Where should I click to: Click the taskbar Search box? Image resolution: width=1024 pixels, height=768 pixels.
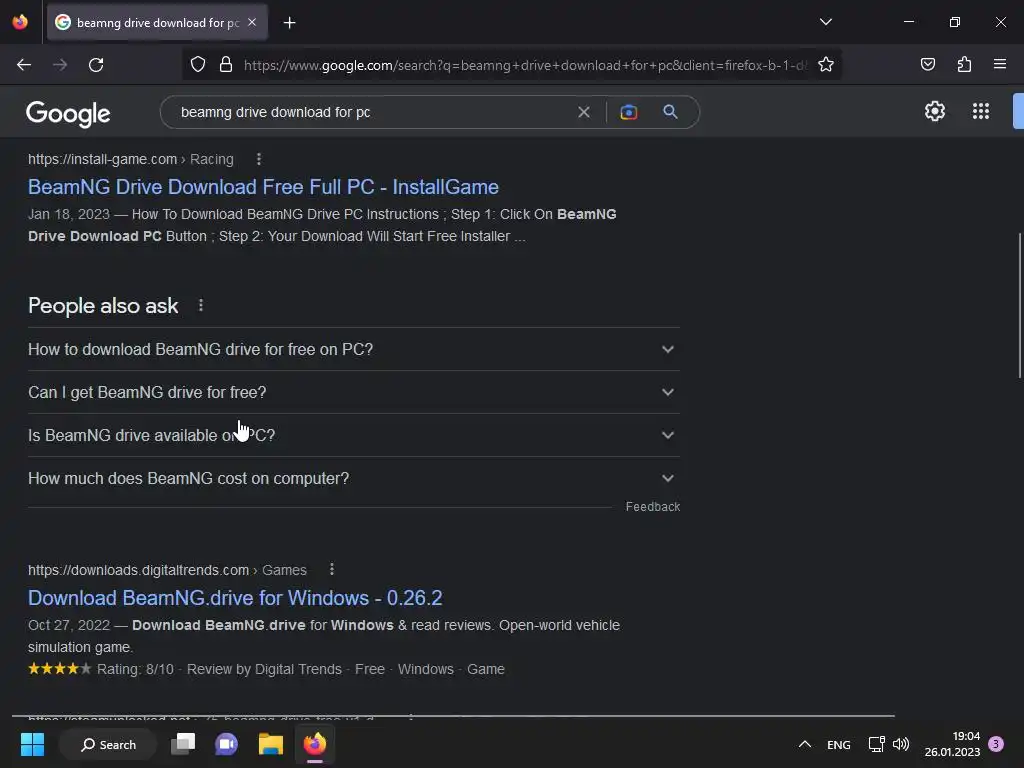108,744
